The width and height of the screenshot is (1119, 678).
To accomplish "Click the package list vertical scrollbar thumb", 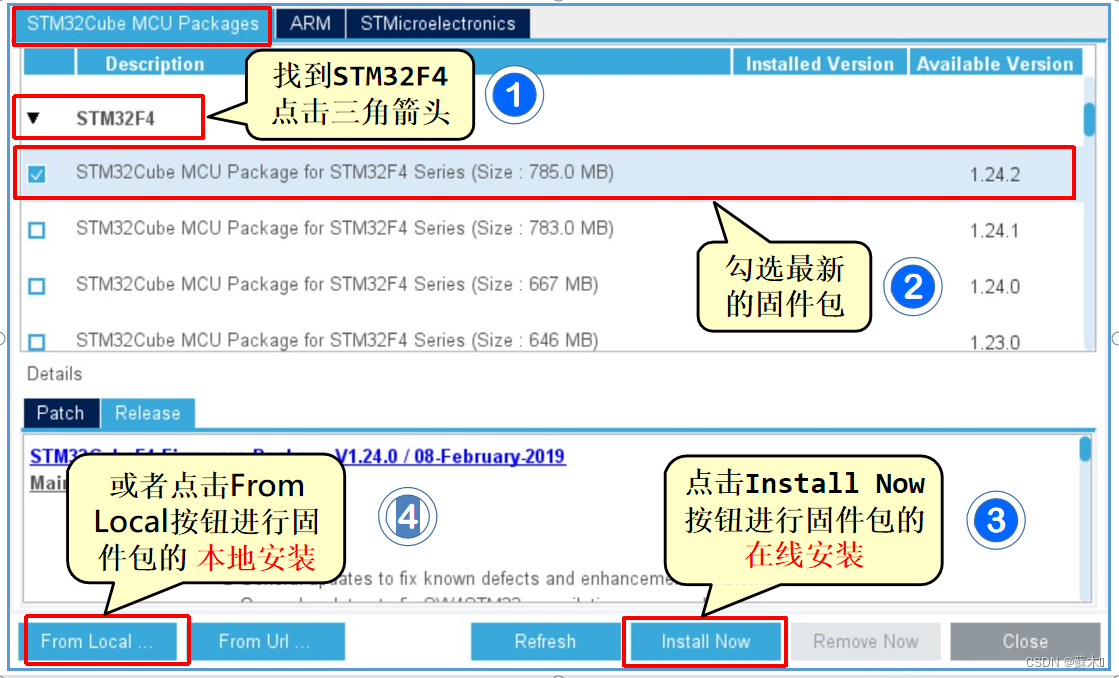I will [1089, 119].
